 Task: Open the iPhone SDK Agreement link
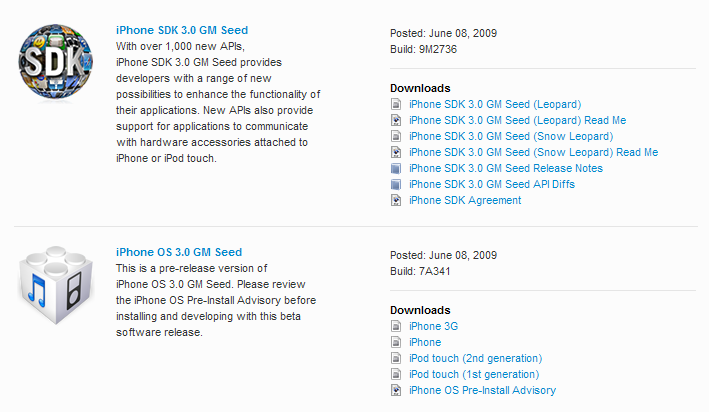pyautogui.click(x=465, y=200)
